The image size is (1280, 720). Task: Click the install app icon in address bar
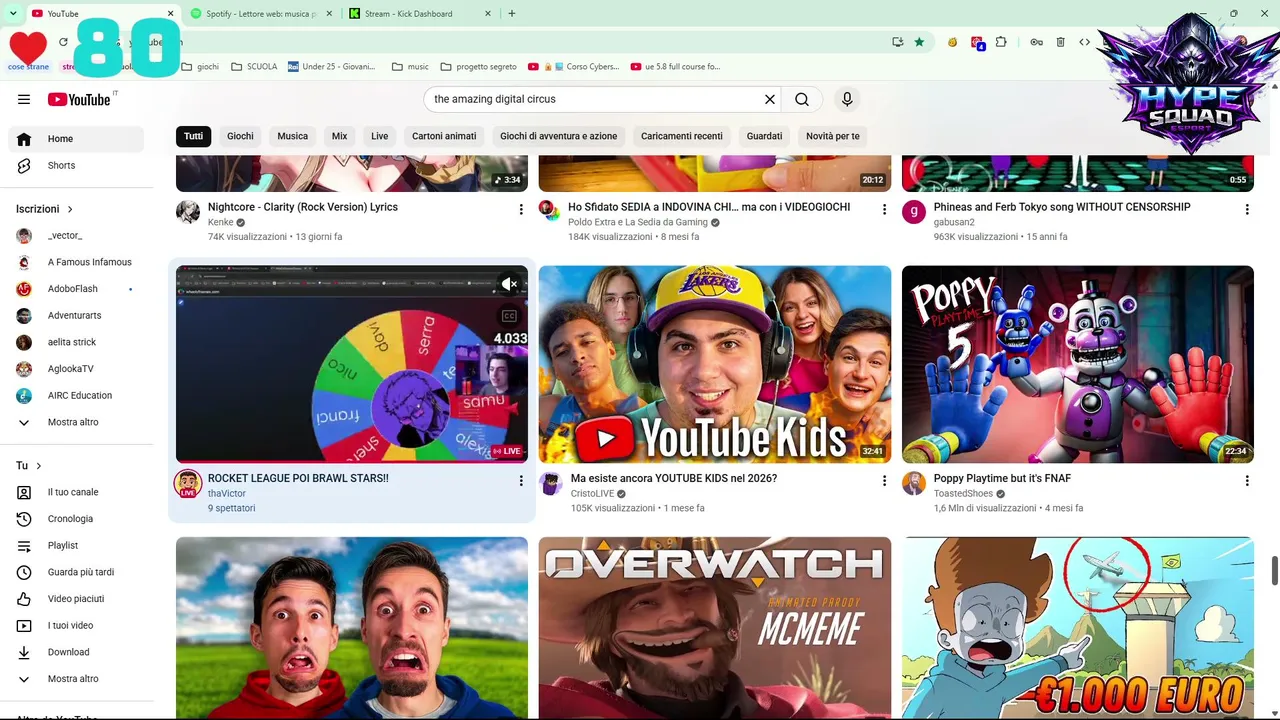click(x=898, y=42)
